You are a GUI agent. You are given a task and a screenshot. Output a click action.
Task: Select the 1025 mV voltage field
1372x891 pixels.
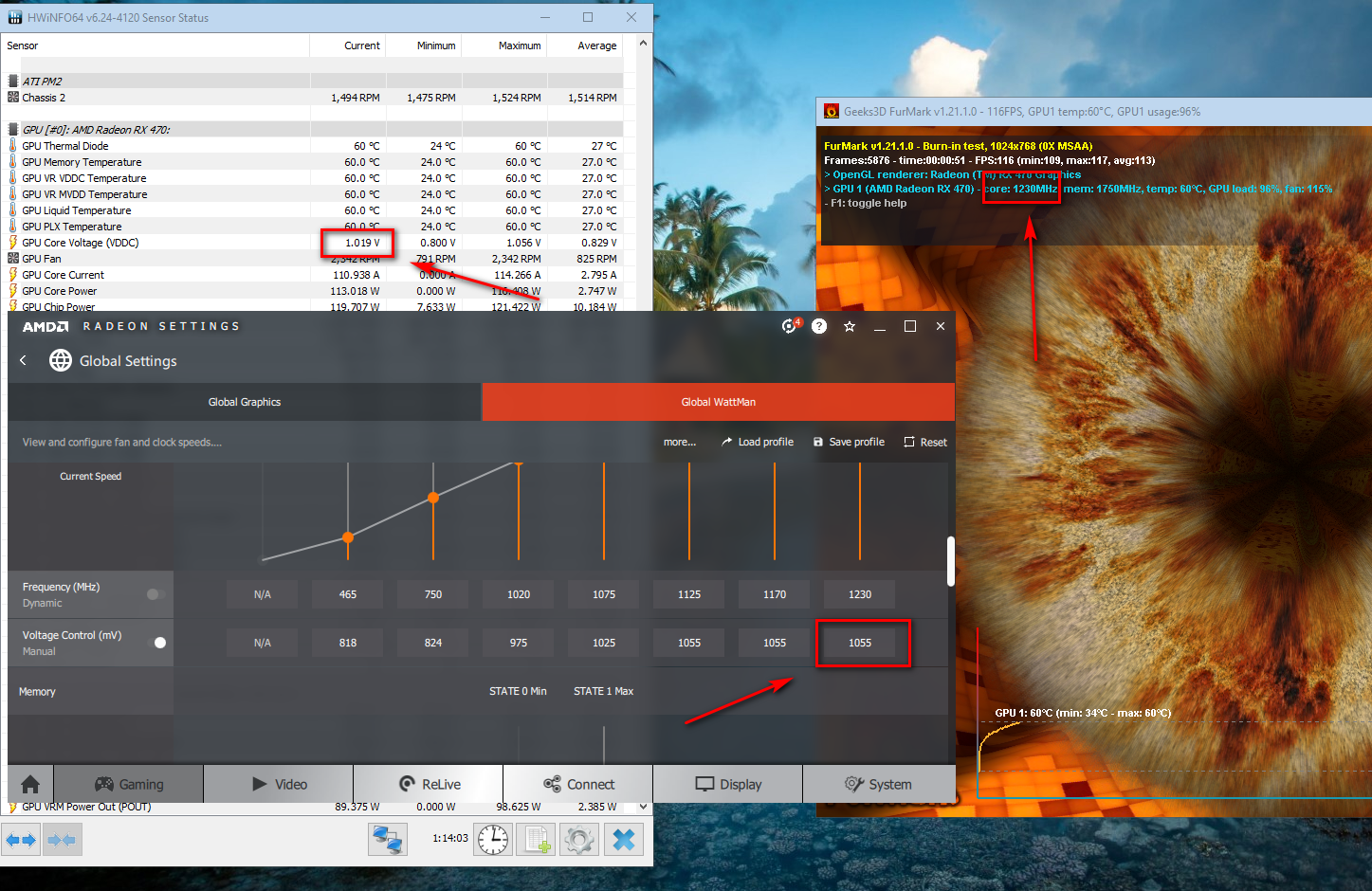(x=604, y=643)
